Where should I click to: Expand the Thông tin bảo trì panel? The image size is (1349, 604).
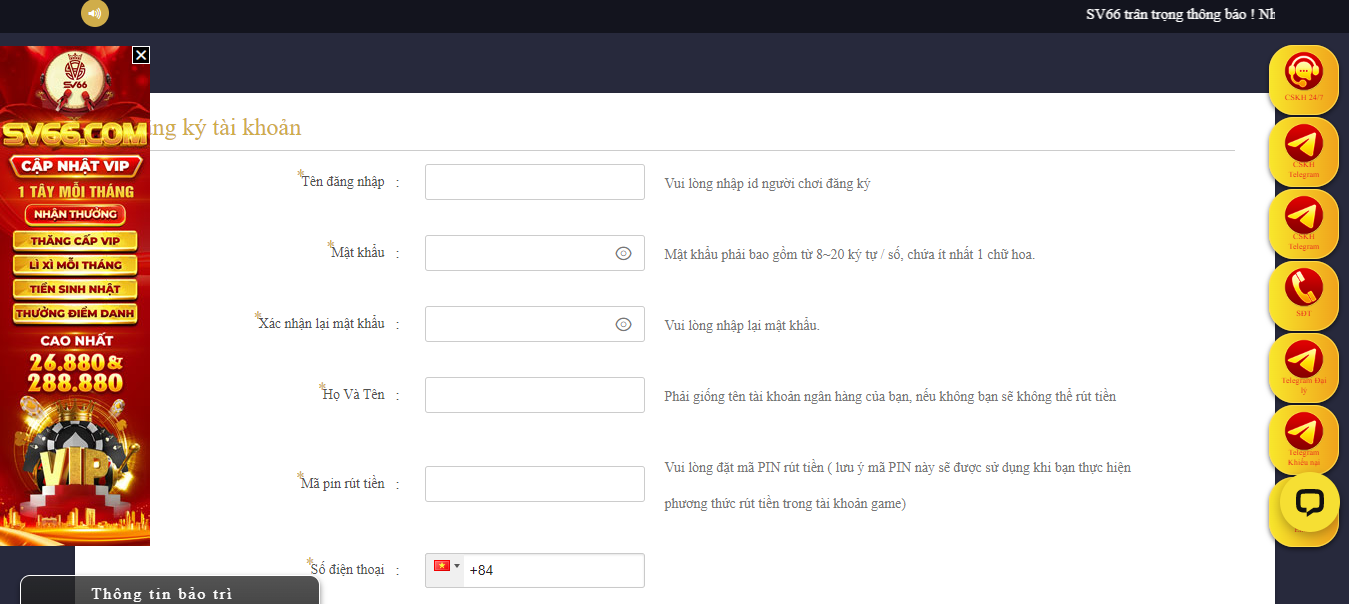[170, 593]
